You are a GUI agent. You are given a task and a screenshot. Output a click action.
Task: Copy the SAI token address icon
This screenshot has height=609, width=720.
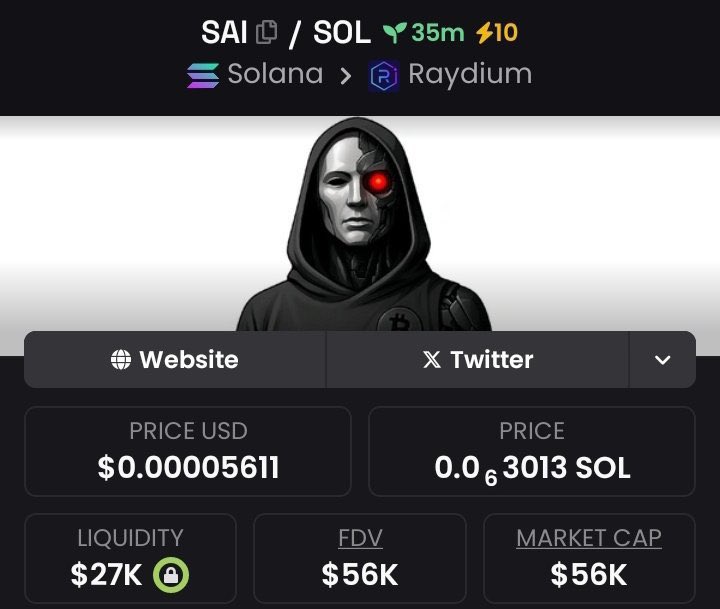click(x=266, y=33)
